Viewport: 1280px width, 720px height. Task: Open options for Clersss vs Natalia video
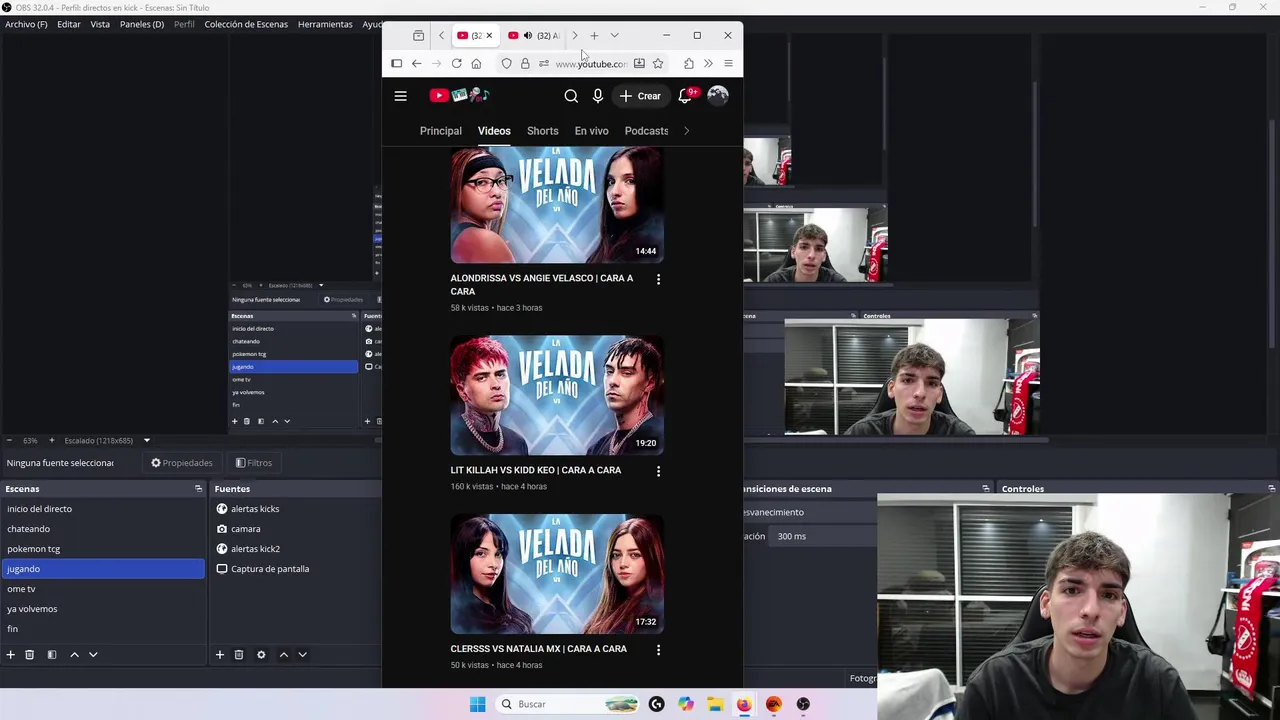pyautogui.click(x=658, y=650)
